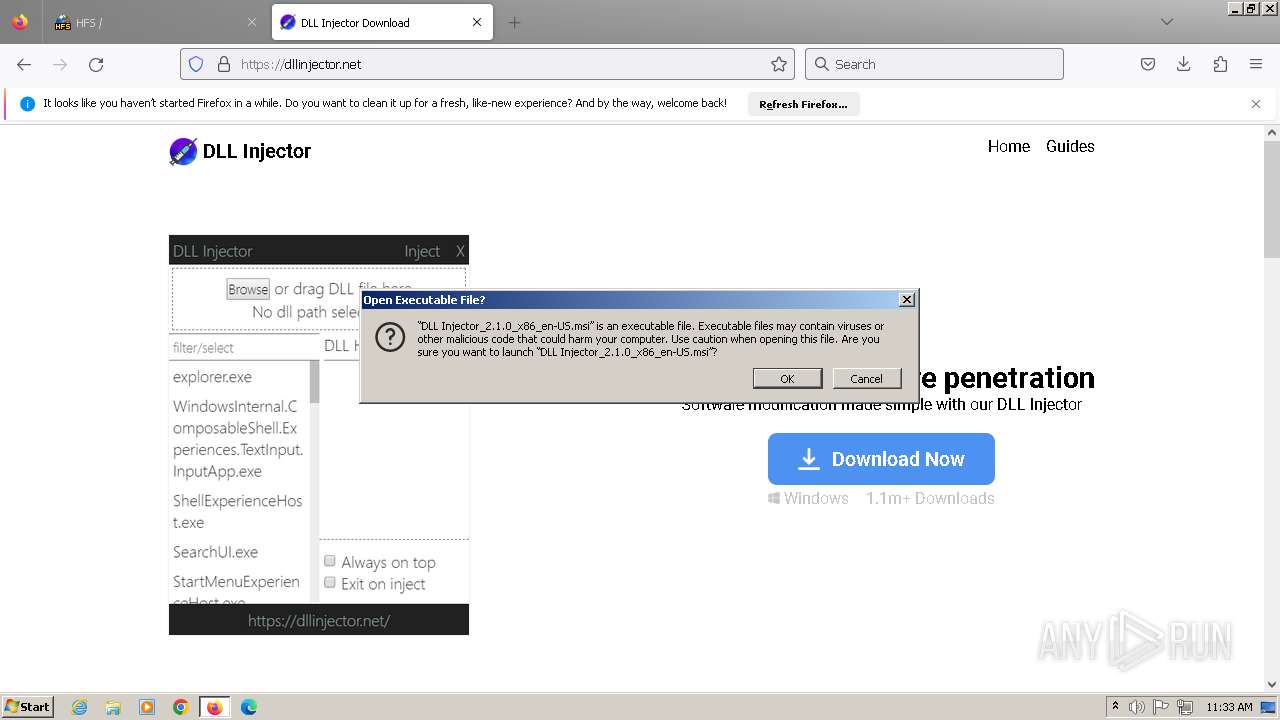1280x720 pixels.
Task: Click the DLL Injector logo
Action: pyautogui.click(x=240, y=151)
